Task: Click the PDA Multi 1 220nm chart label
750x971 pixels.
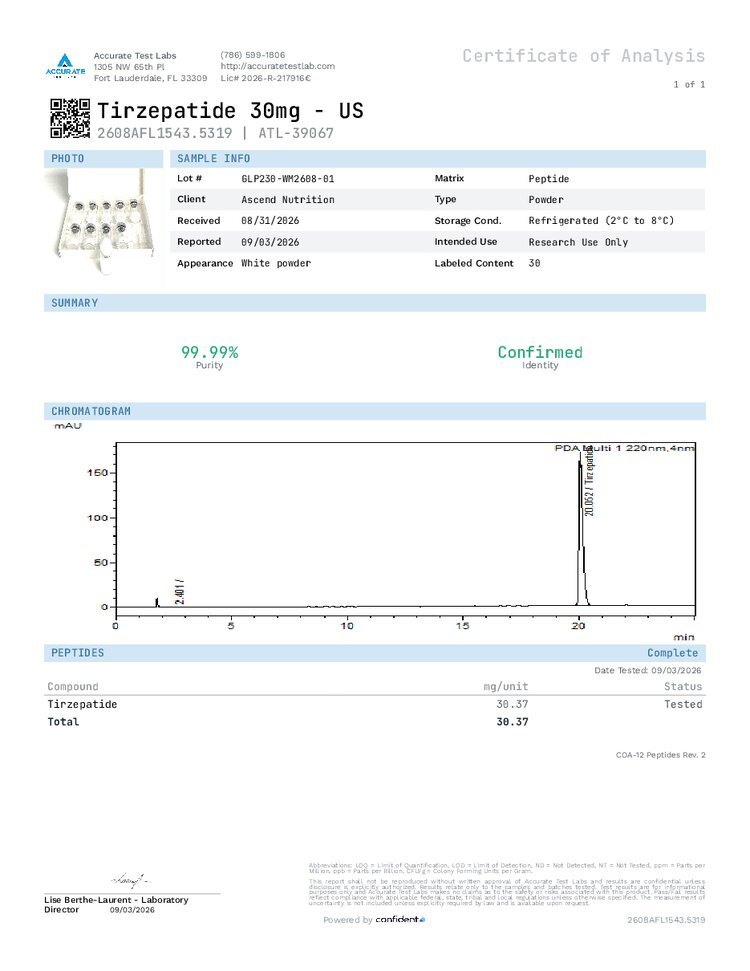Action: [x=624, y=448]
